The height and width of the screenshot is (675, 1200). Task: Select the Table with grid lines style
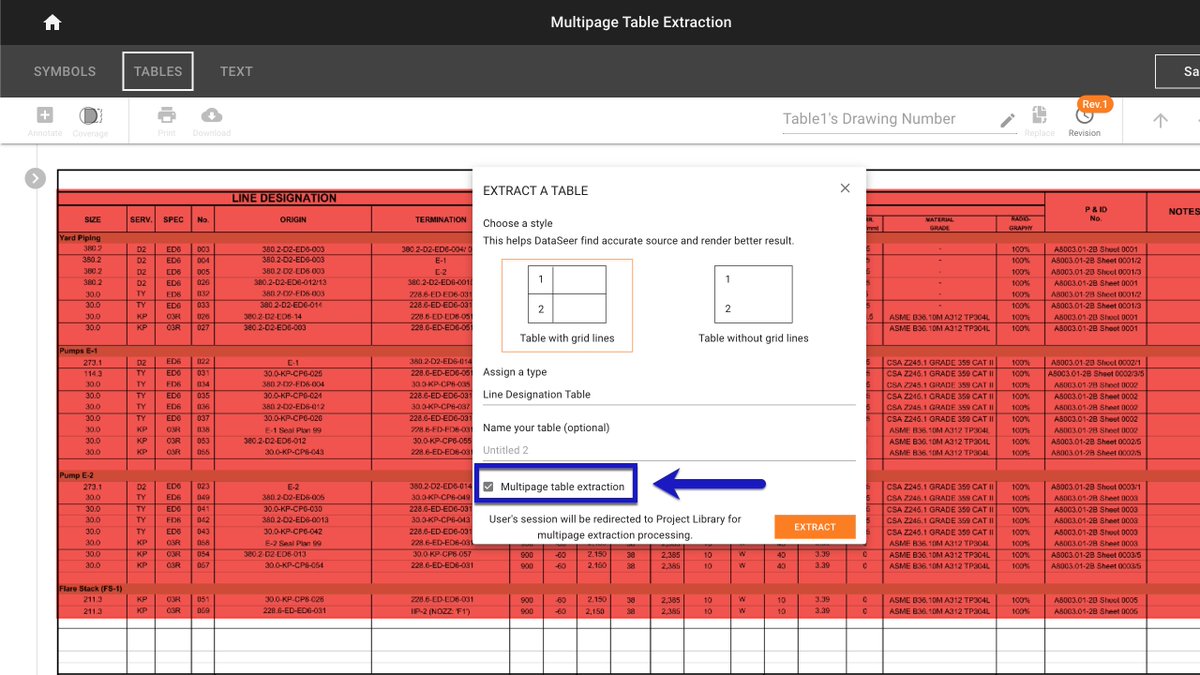tap(567, 294)
